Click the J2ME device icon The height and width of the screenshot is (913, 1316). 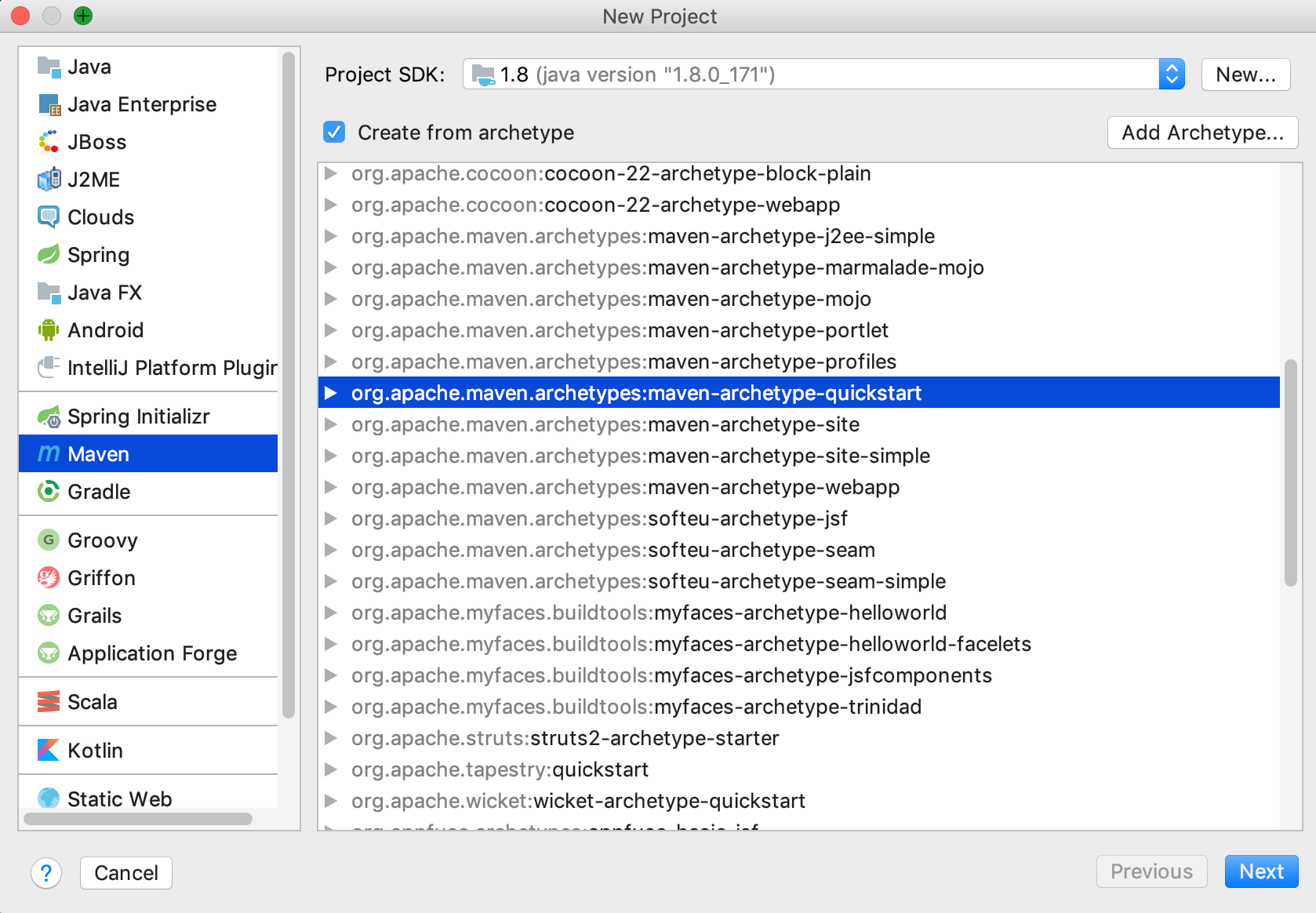[x=49, y=180]
